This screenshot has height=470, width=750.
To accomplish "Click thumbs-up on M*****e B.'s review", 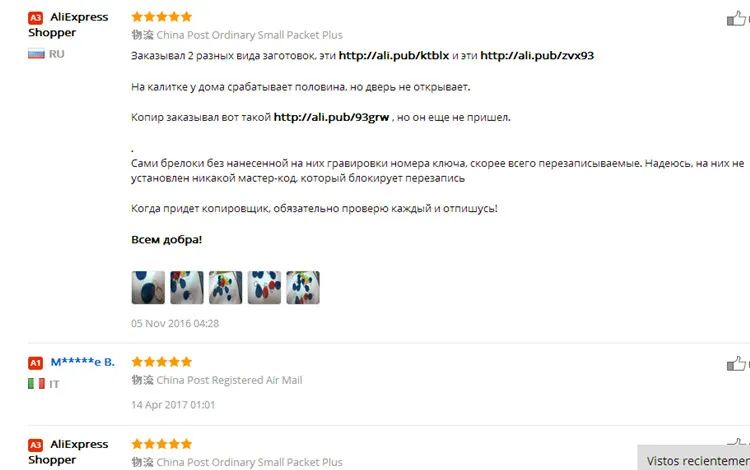I will (x=736, y=363).
